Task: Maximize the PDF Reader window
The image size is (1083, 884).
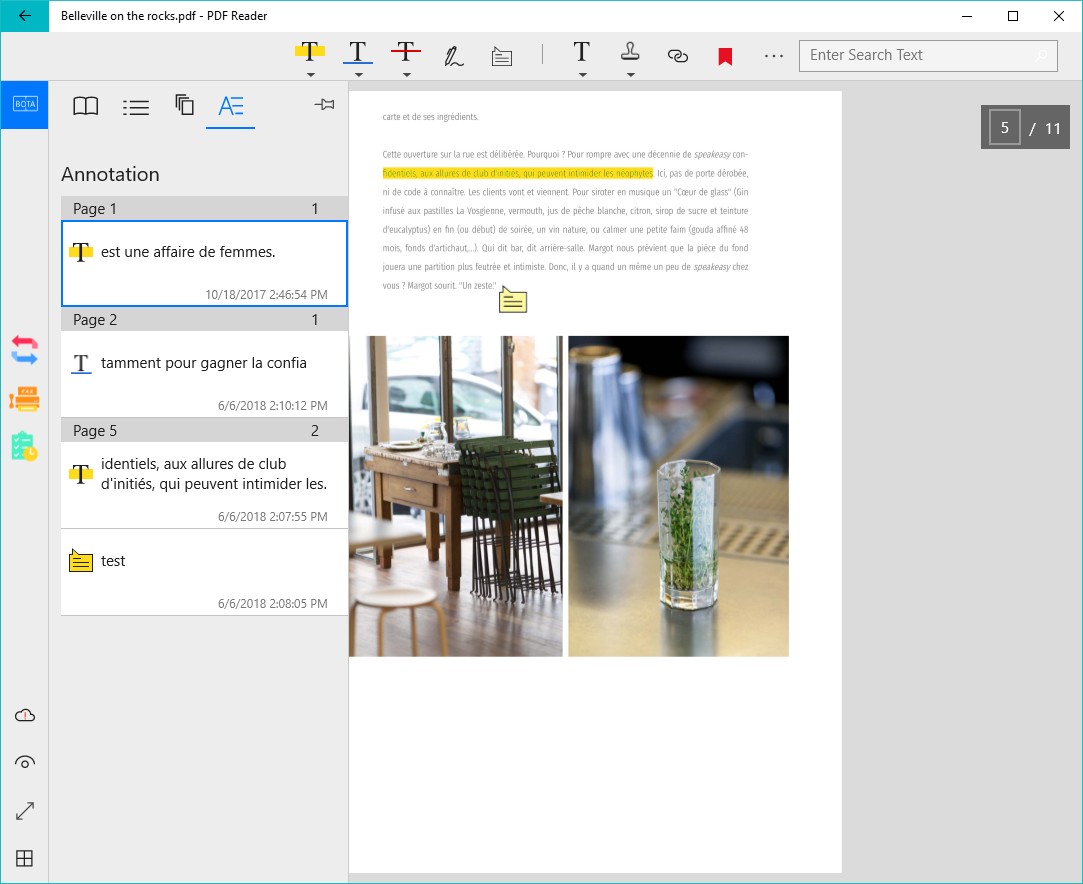Action: (1013, 16)
